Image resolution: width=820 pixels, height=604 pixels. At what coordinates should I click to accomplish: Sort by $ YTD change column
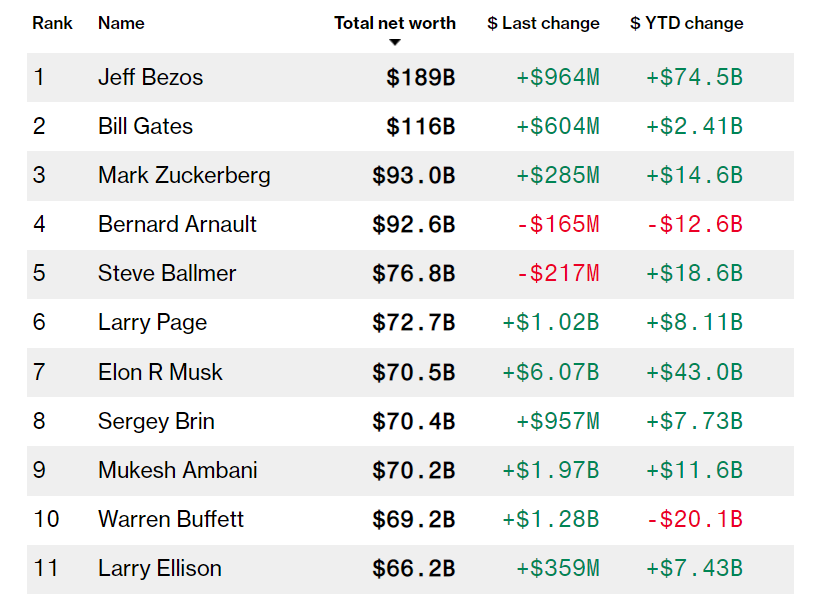pos(686,23)
